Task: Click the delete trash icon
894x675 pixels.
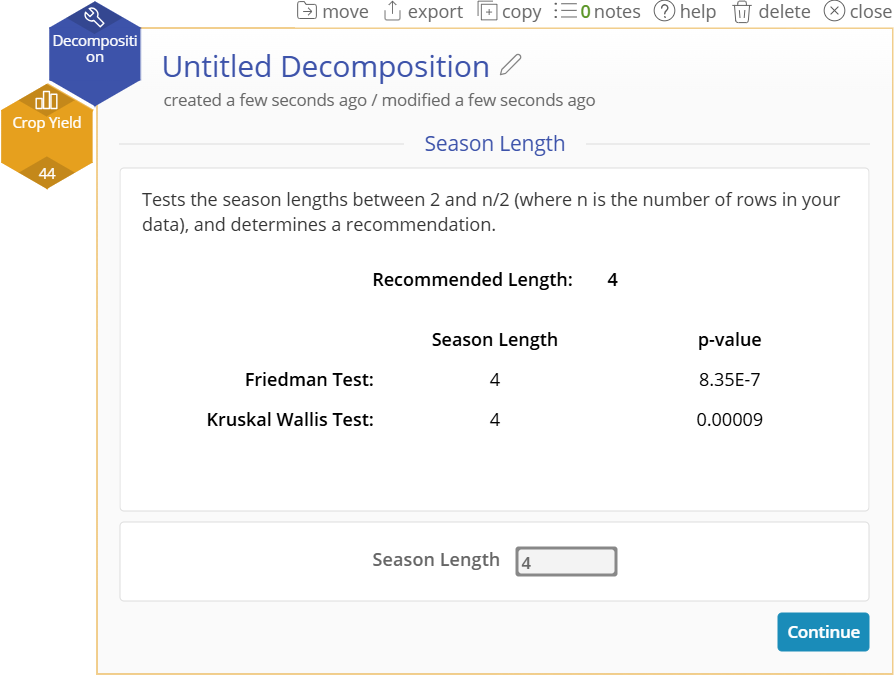Action: (742, 12)
